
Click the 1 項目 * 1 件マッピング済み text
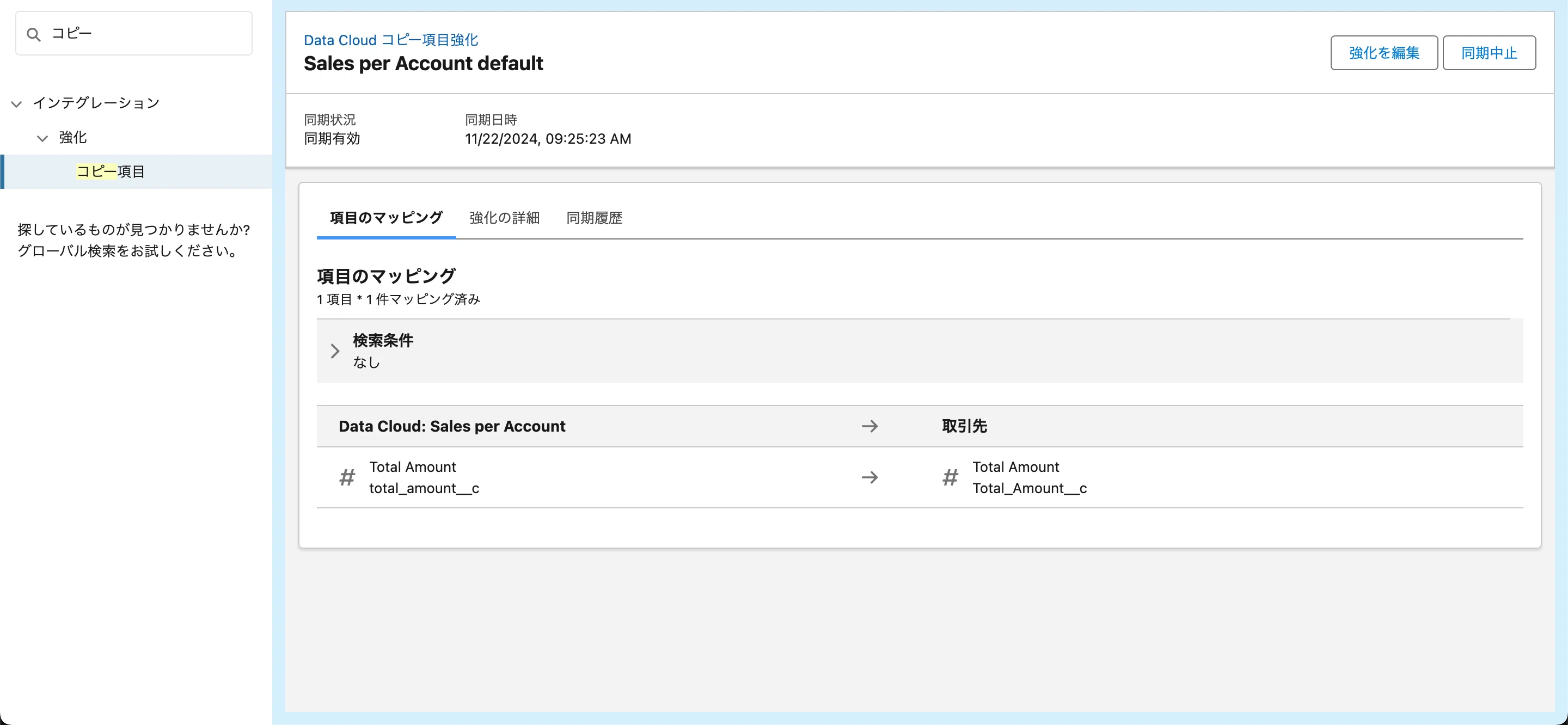(x=399, y=299)
